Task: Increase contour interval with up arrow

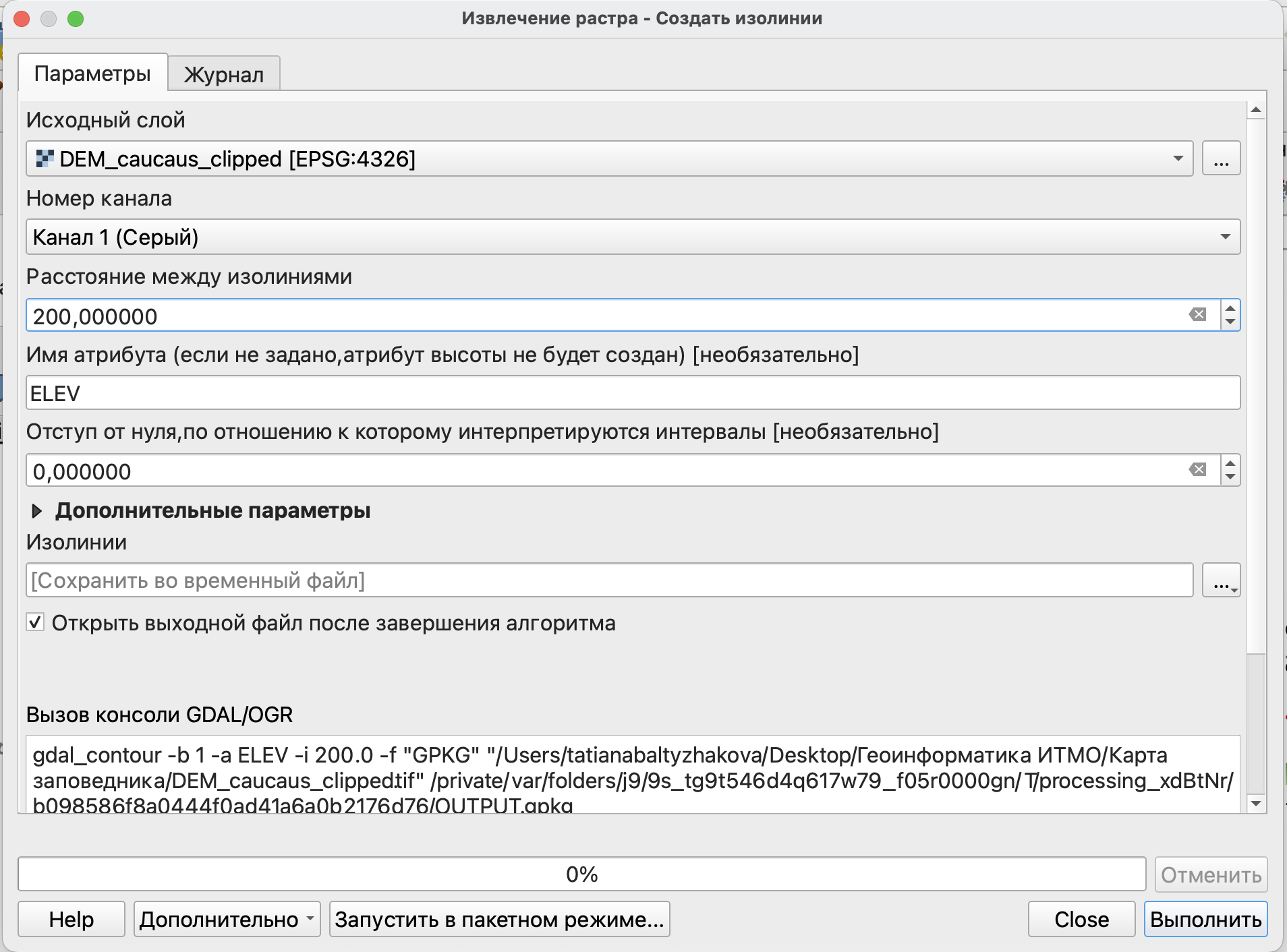Action: [1230, 309]
